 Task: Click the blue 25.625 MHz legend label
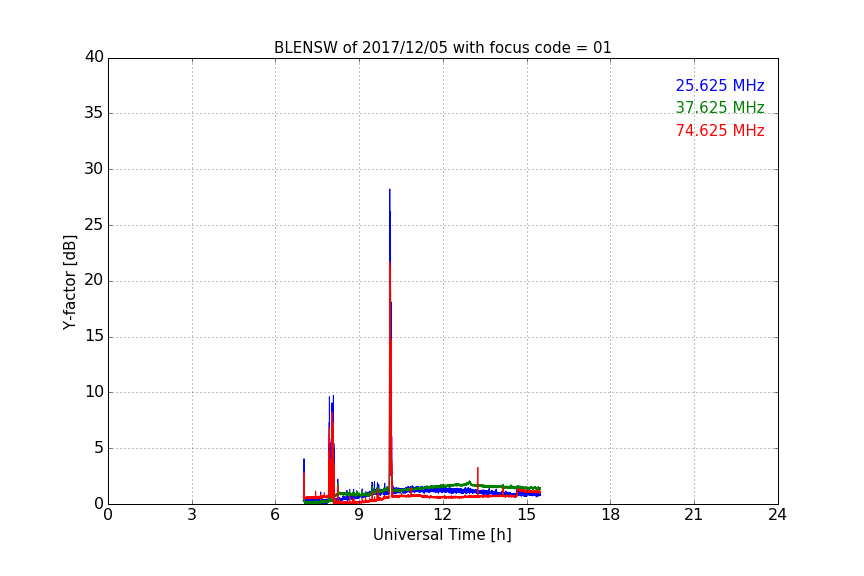coord(720,85)
